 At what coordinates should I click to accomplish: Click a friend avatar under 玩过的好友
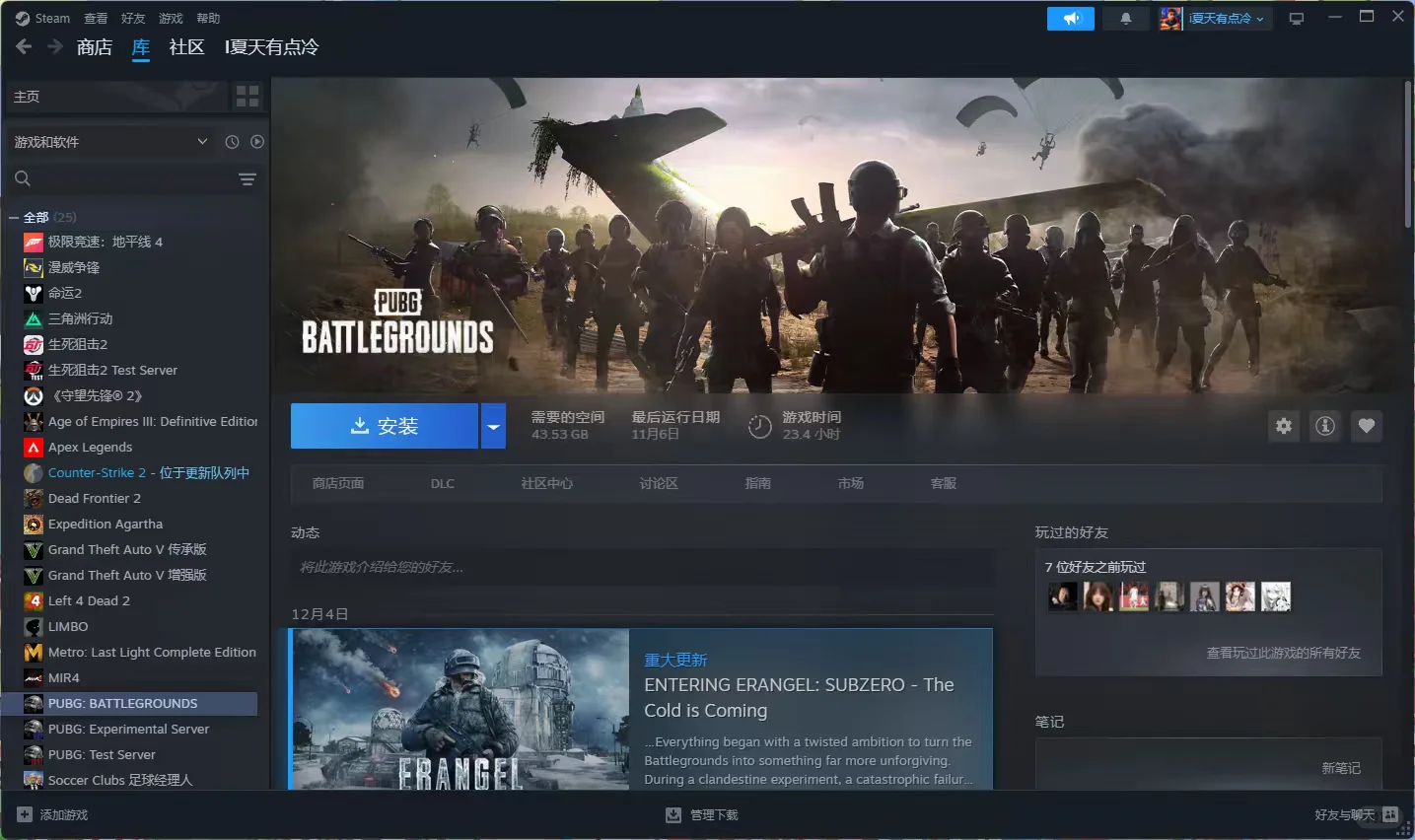tap(1063, 595)
